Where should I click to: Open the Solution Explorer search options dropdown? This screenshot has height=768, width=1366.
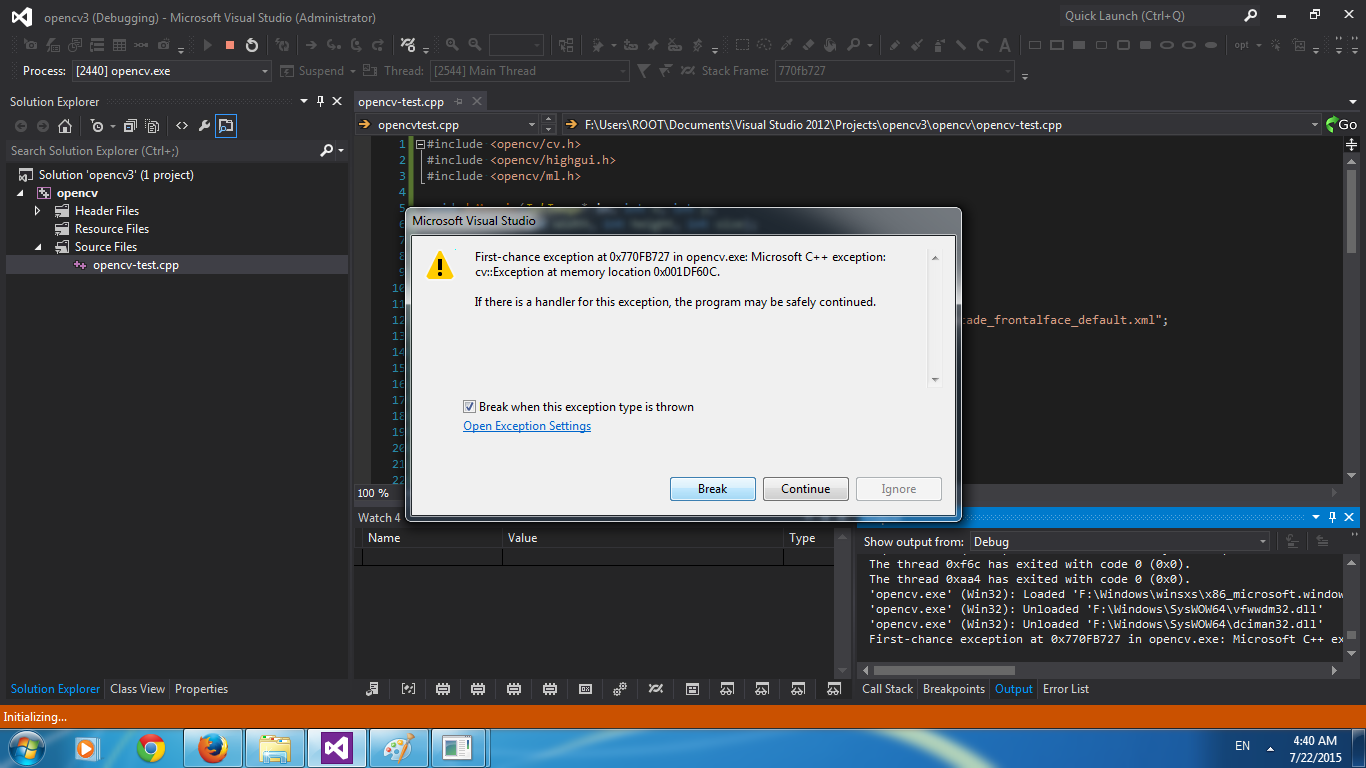(x=341, y=150)
